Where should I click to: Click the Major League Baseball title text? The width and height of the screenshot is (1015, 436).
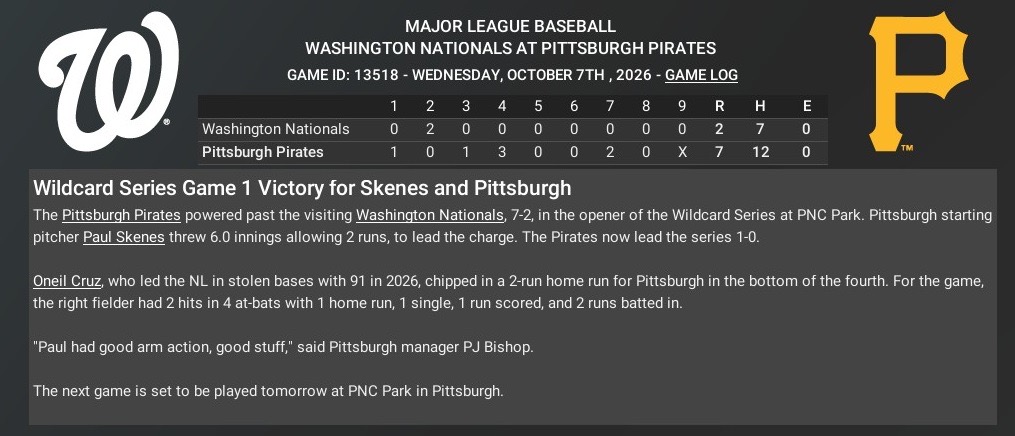click(x=510, y=27)
